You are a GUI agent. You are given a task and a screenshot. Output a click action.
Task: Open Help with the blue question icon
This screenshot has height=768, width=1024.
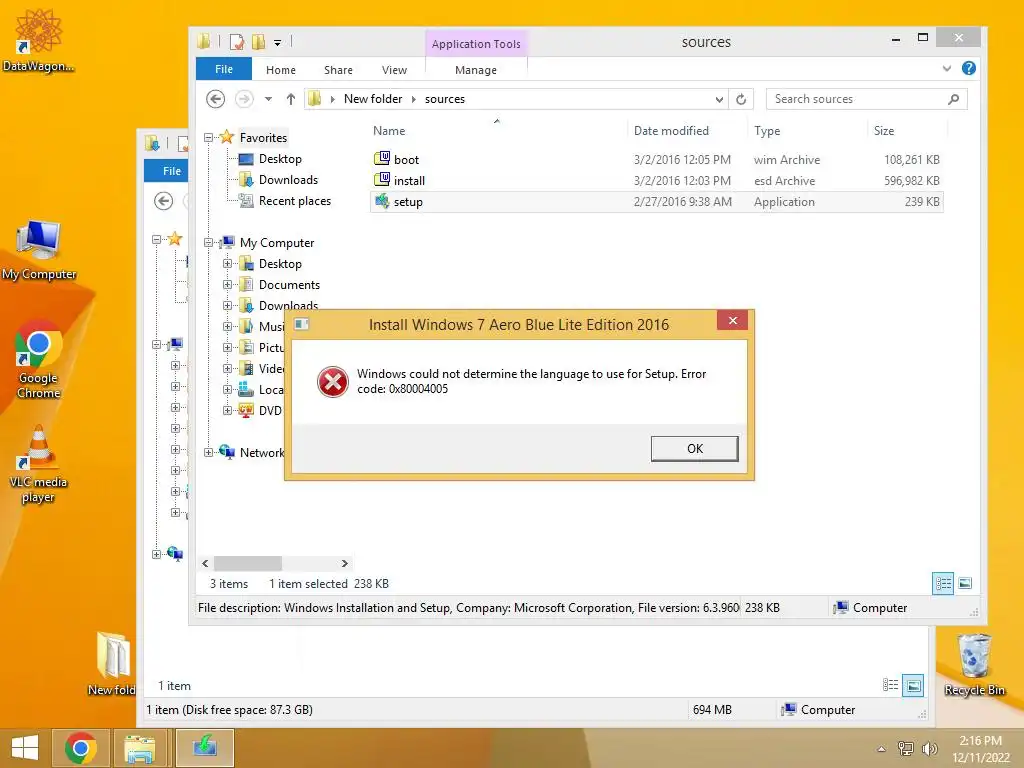pos(968,69)
